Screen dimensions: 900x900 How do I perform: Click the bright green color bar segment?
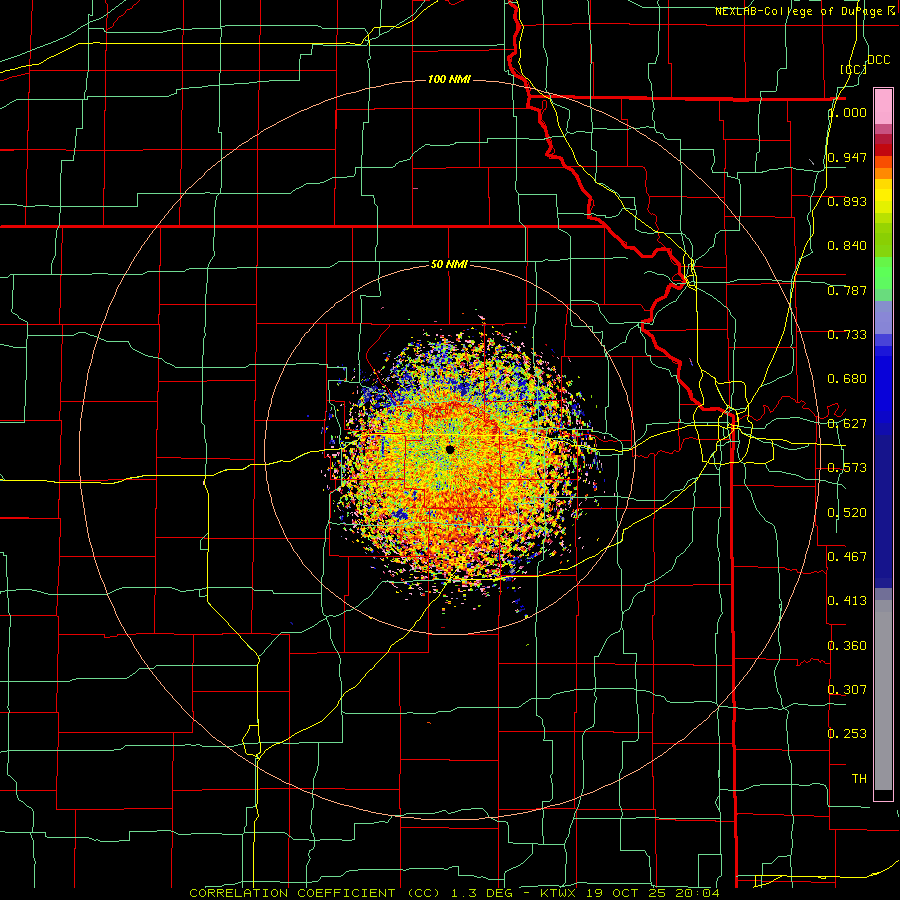[883, 273]
